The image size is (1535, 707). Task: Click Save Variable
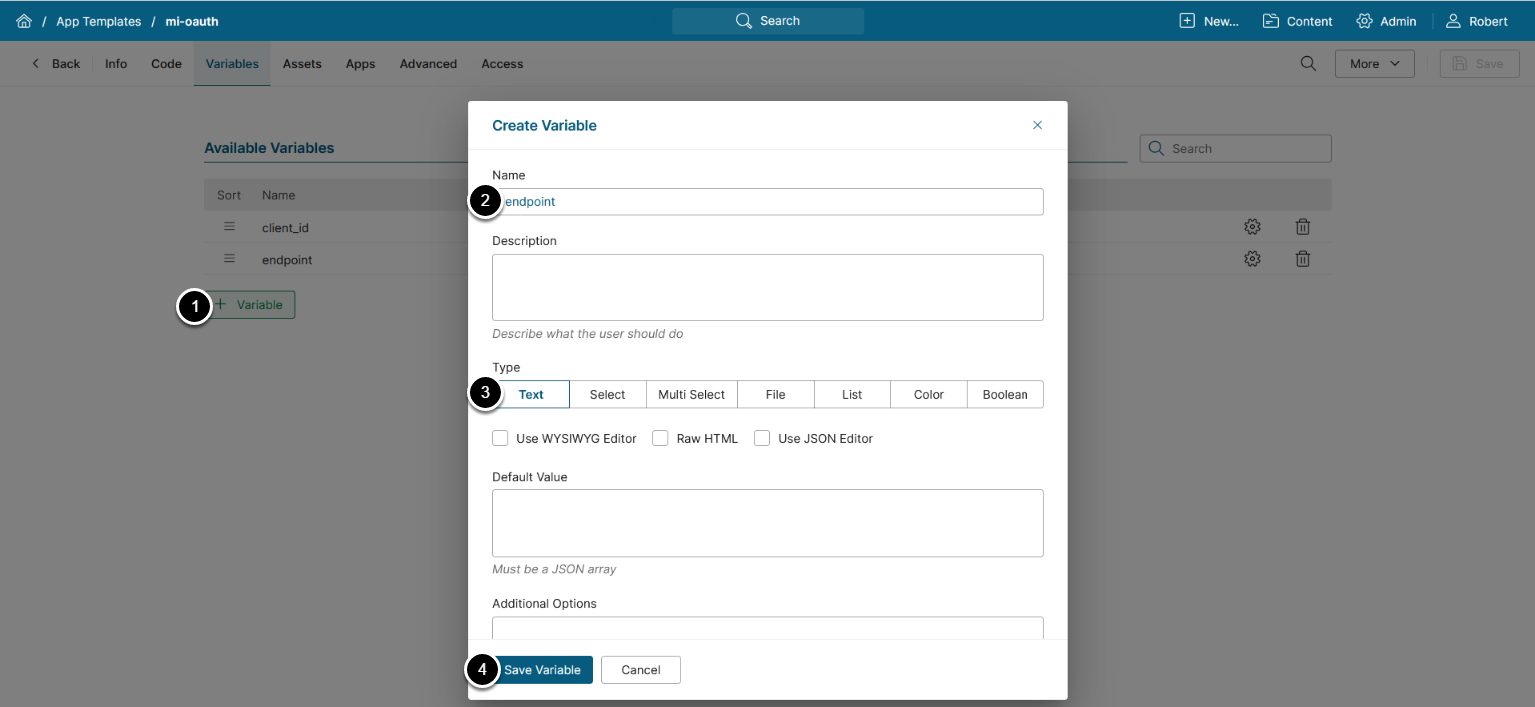pyautogui.click(x=542, y=670)
